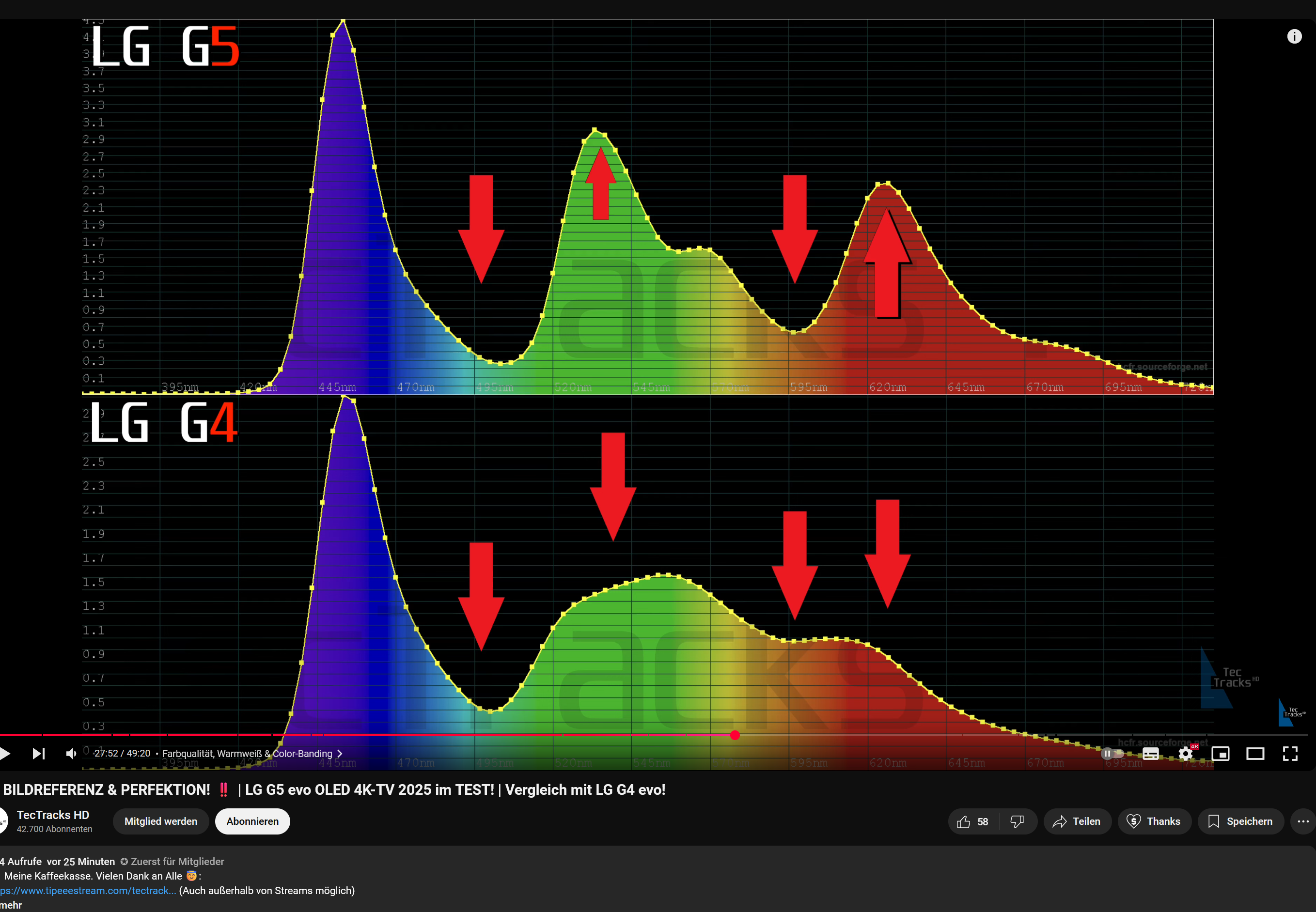Click the Thanks button

[1154, 822]
